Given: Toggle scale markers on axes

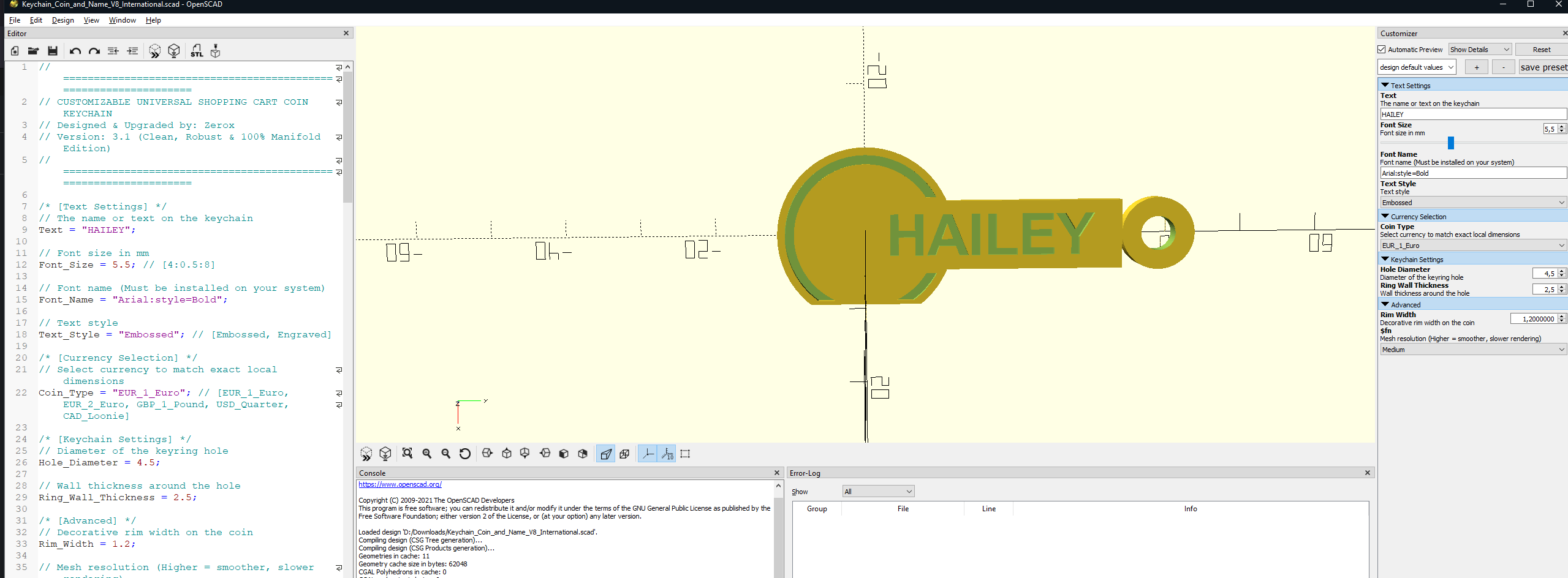Looking at the screenshot, I should [x=667, y=454].
